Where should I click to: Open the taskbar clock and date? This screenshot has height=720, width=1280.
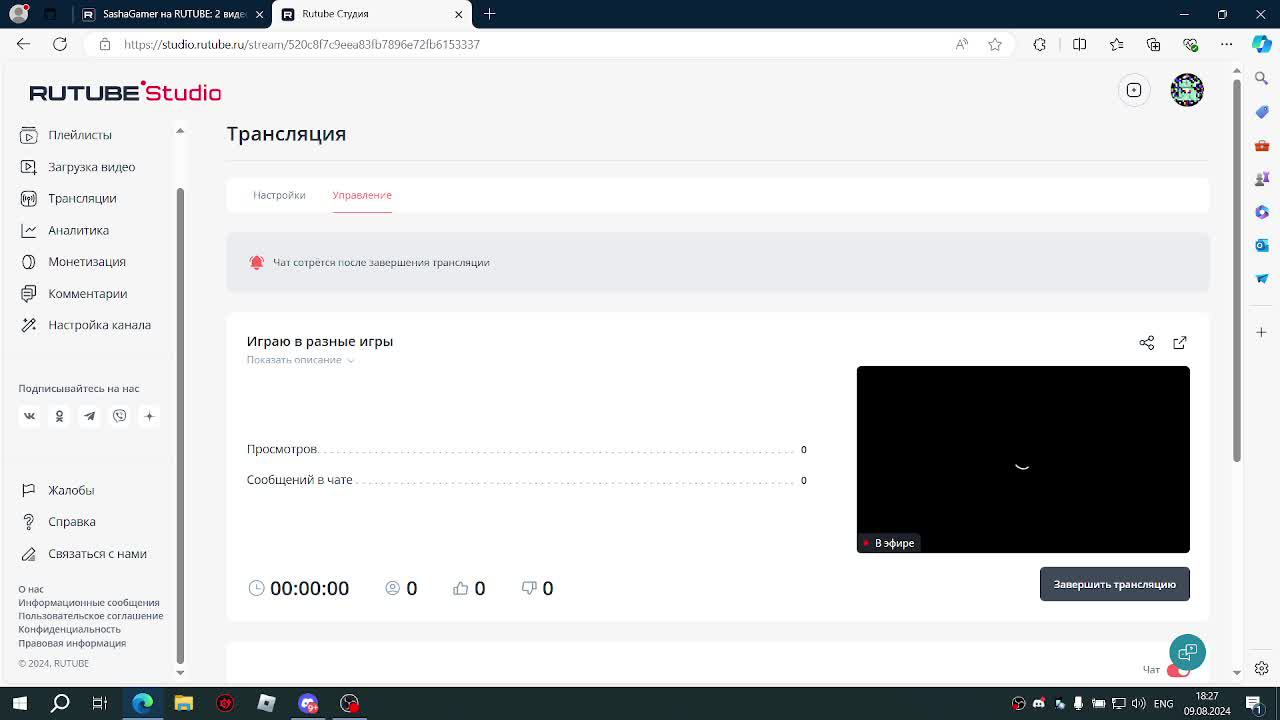pos(1207,703)
